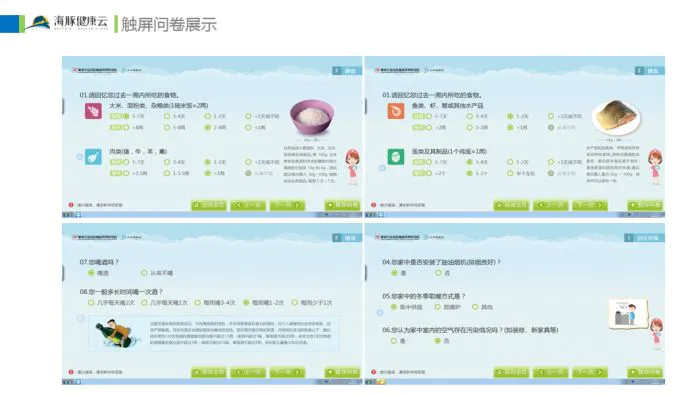Click the pink grain category icon
This screenshot has height=394, width=700.
click(x=93, y=111)
